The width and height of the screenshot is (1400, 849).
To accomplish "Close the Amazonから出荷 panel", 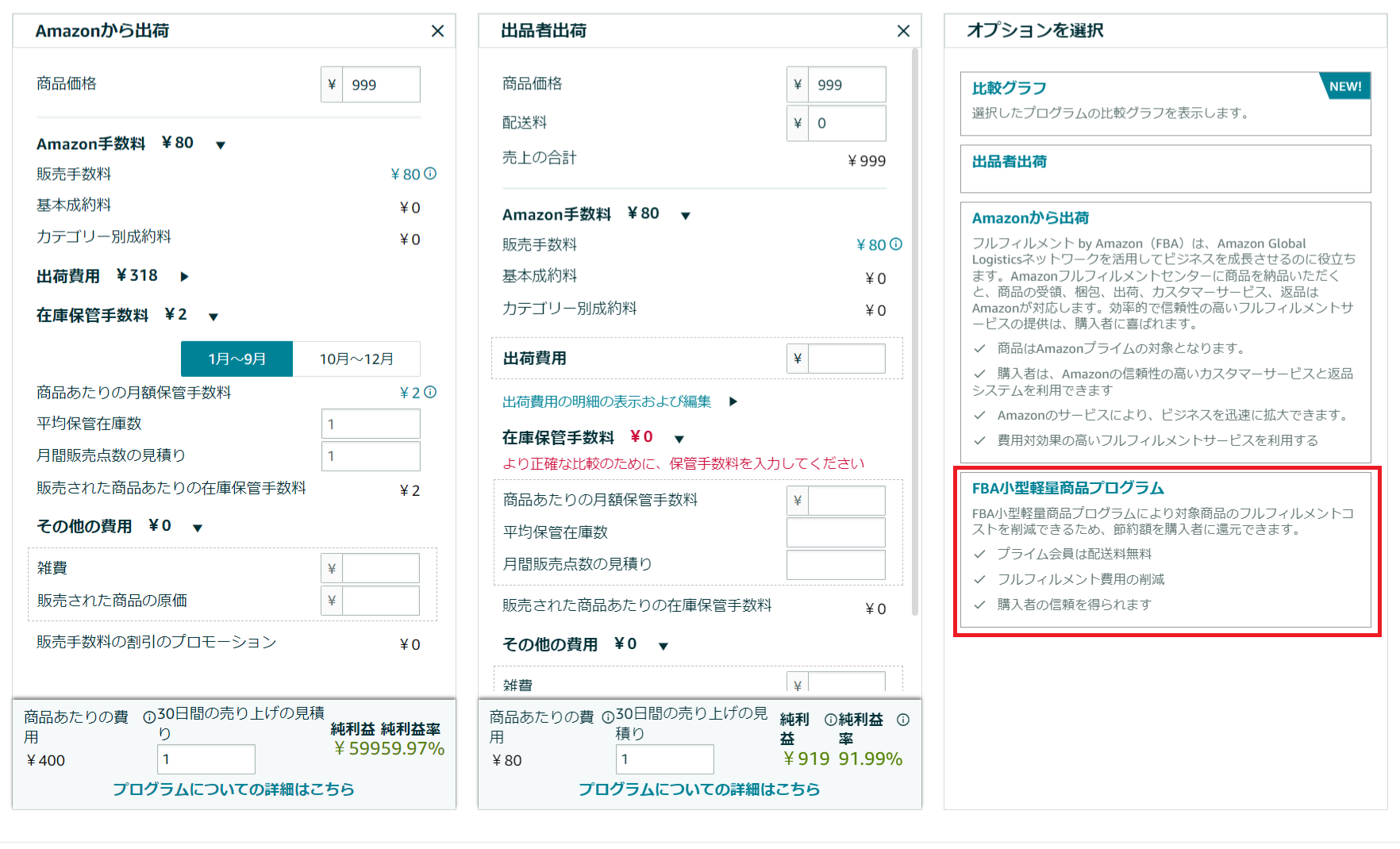I will (x=437, y=31).
